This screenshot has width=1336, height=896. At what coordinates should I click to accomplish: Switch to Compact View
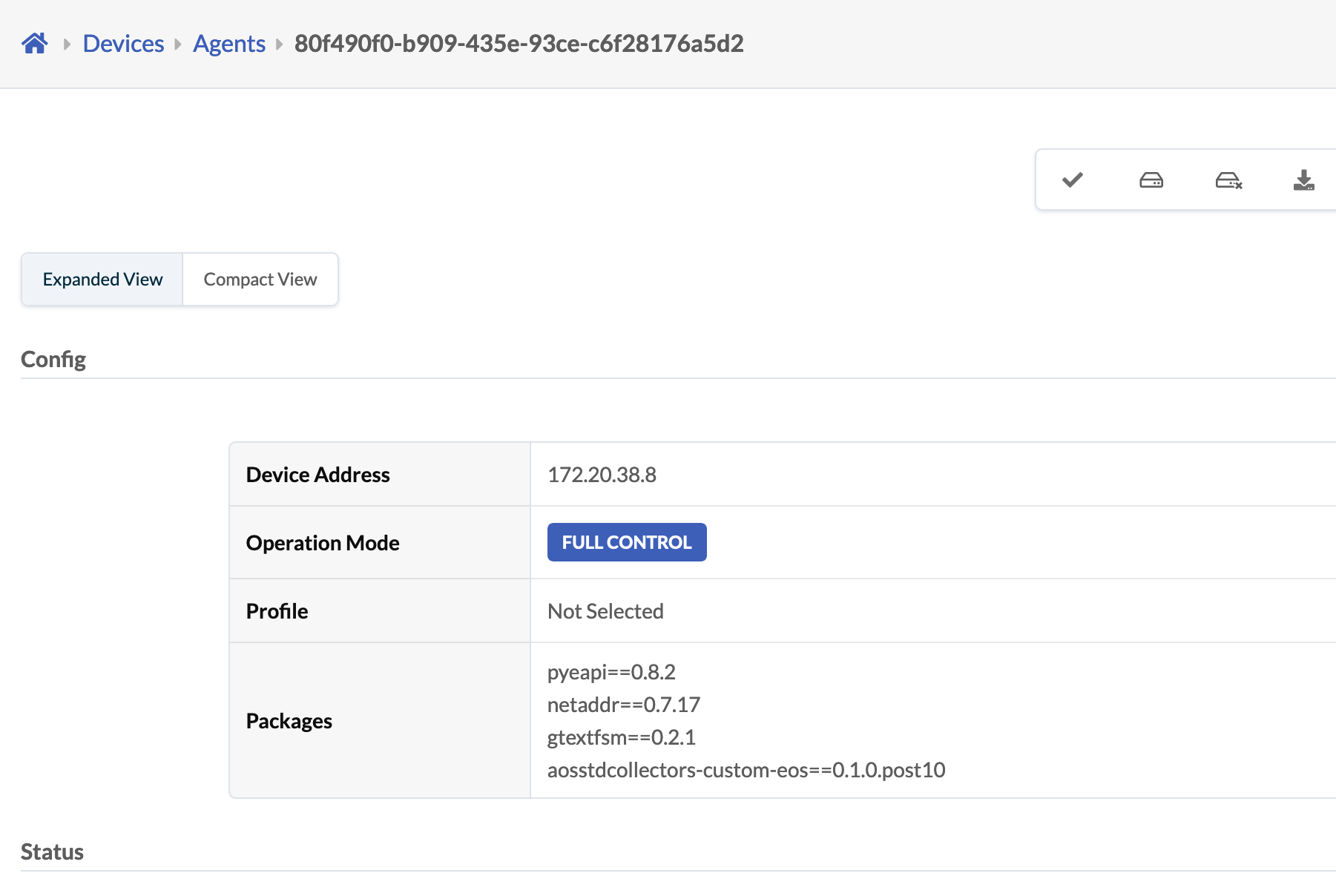tap(260, 280)
